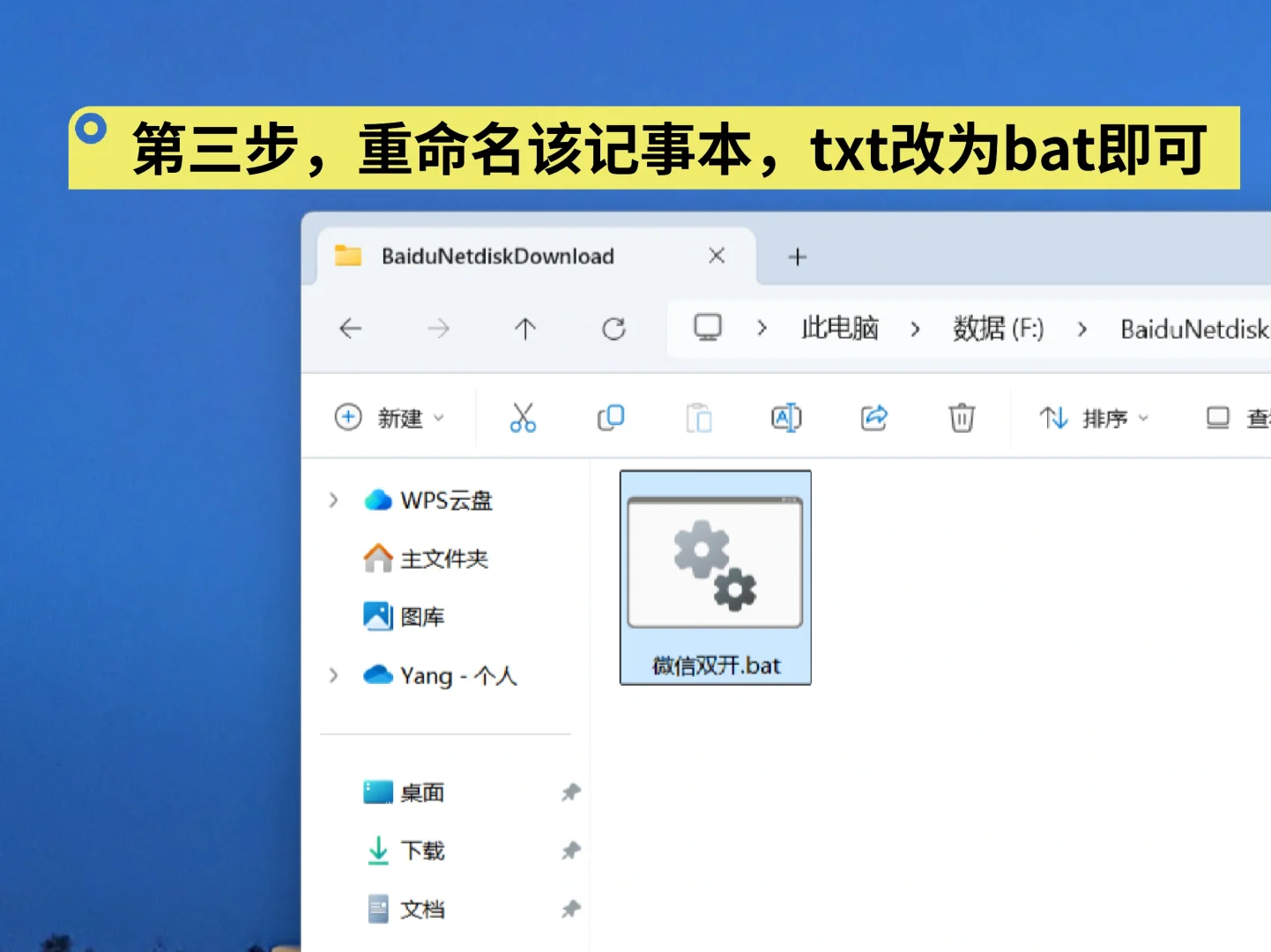
Task: Select the Rename icon in the toolbar
Action: click(785, 418)
